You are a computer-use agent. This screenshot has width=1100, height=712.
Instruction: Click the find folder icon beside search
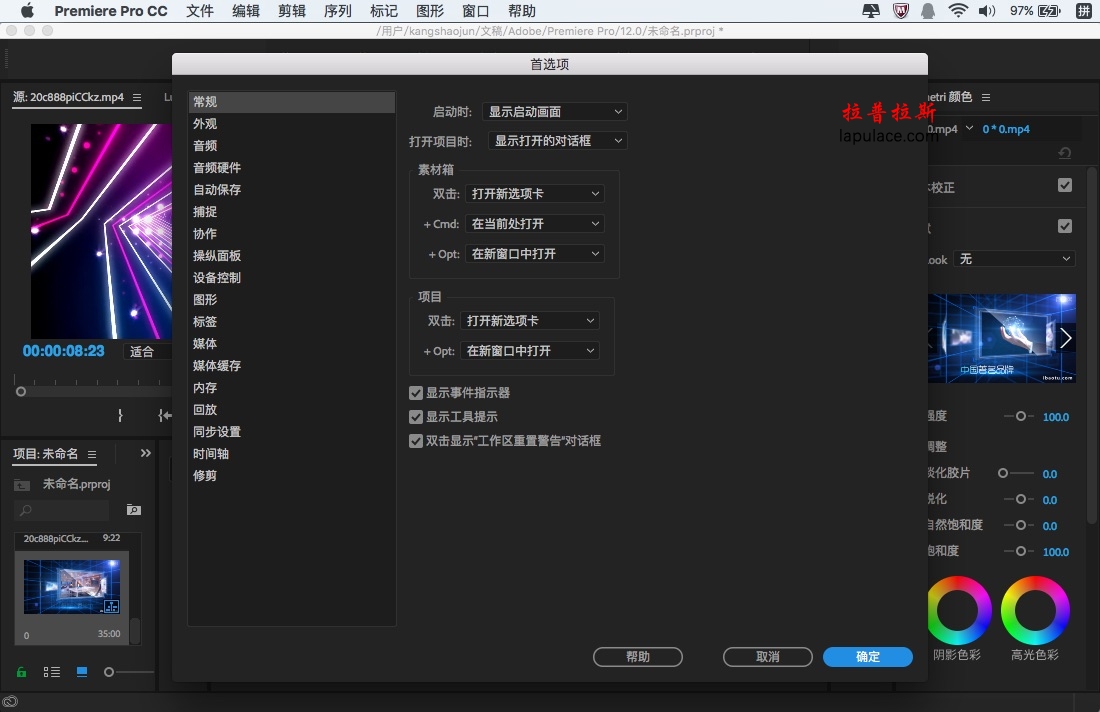coord(133,510)
